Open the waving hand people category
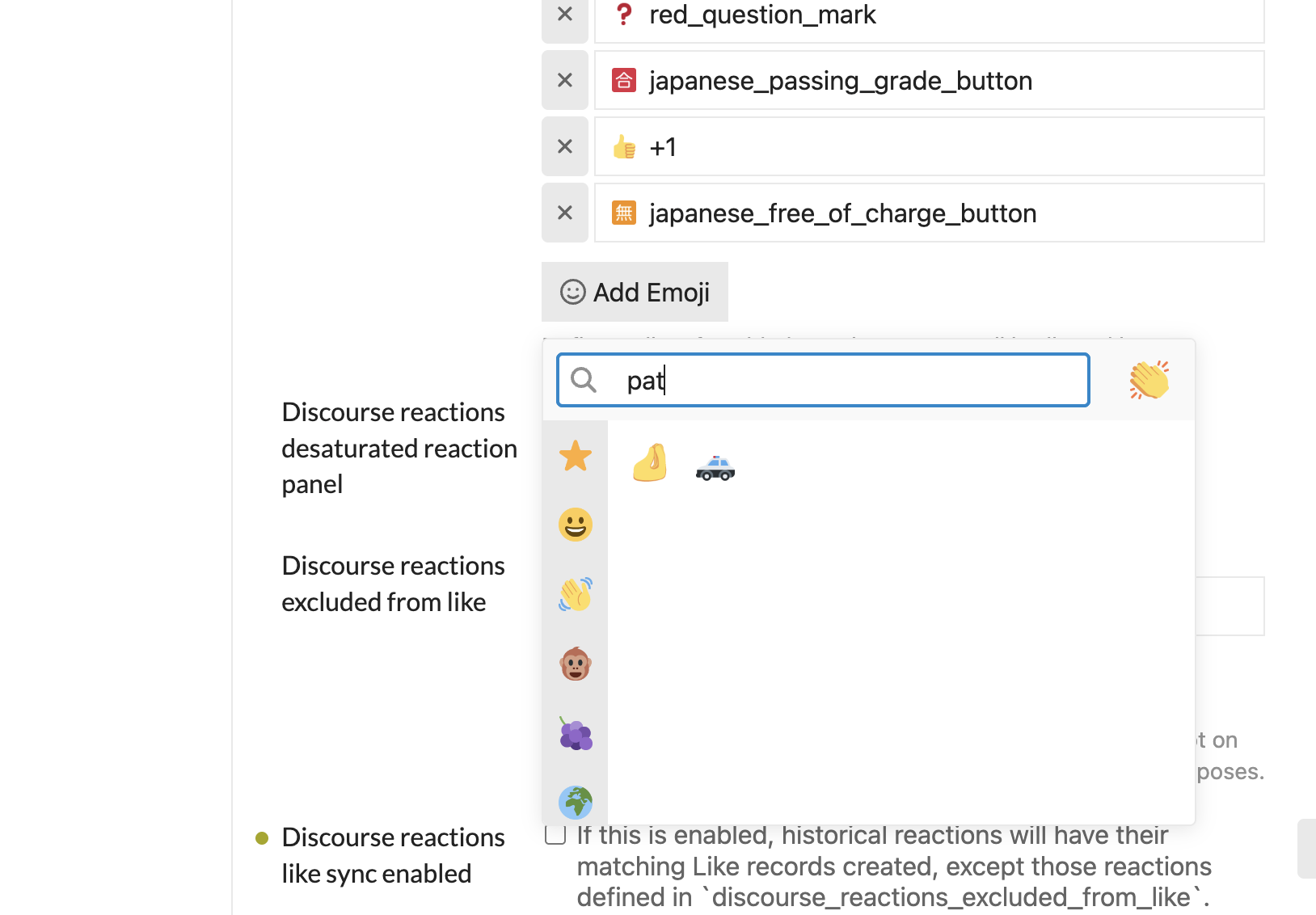The height and width of the screenshot is (915, 1316). point(576,594)
